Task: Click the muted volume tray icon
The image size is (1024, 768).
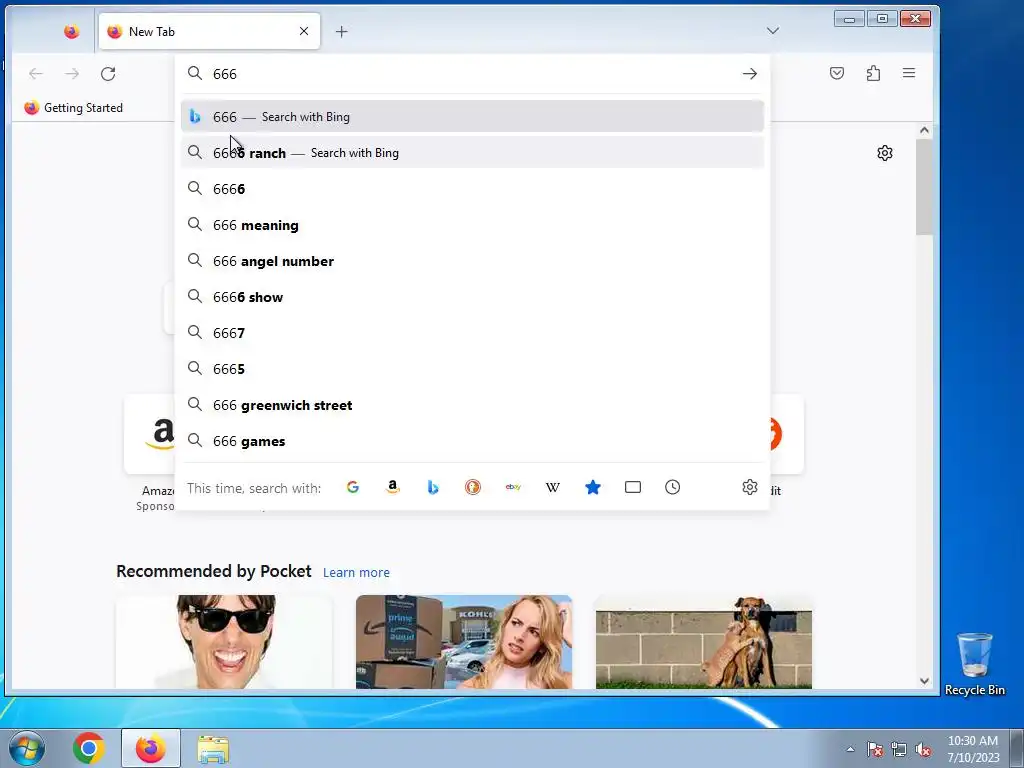Action: [923, 749]
